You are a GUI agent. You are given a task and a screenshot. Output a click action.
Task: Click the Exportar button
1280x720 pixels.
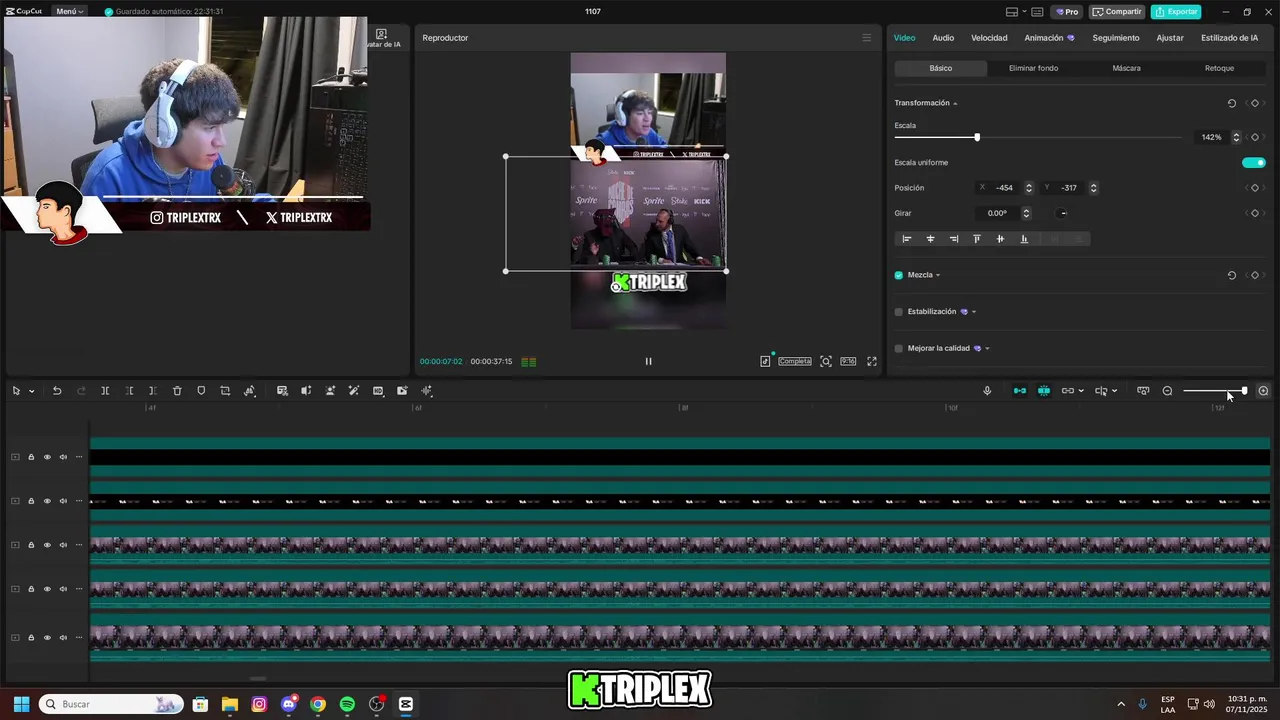click(x=1176, y=12)
